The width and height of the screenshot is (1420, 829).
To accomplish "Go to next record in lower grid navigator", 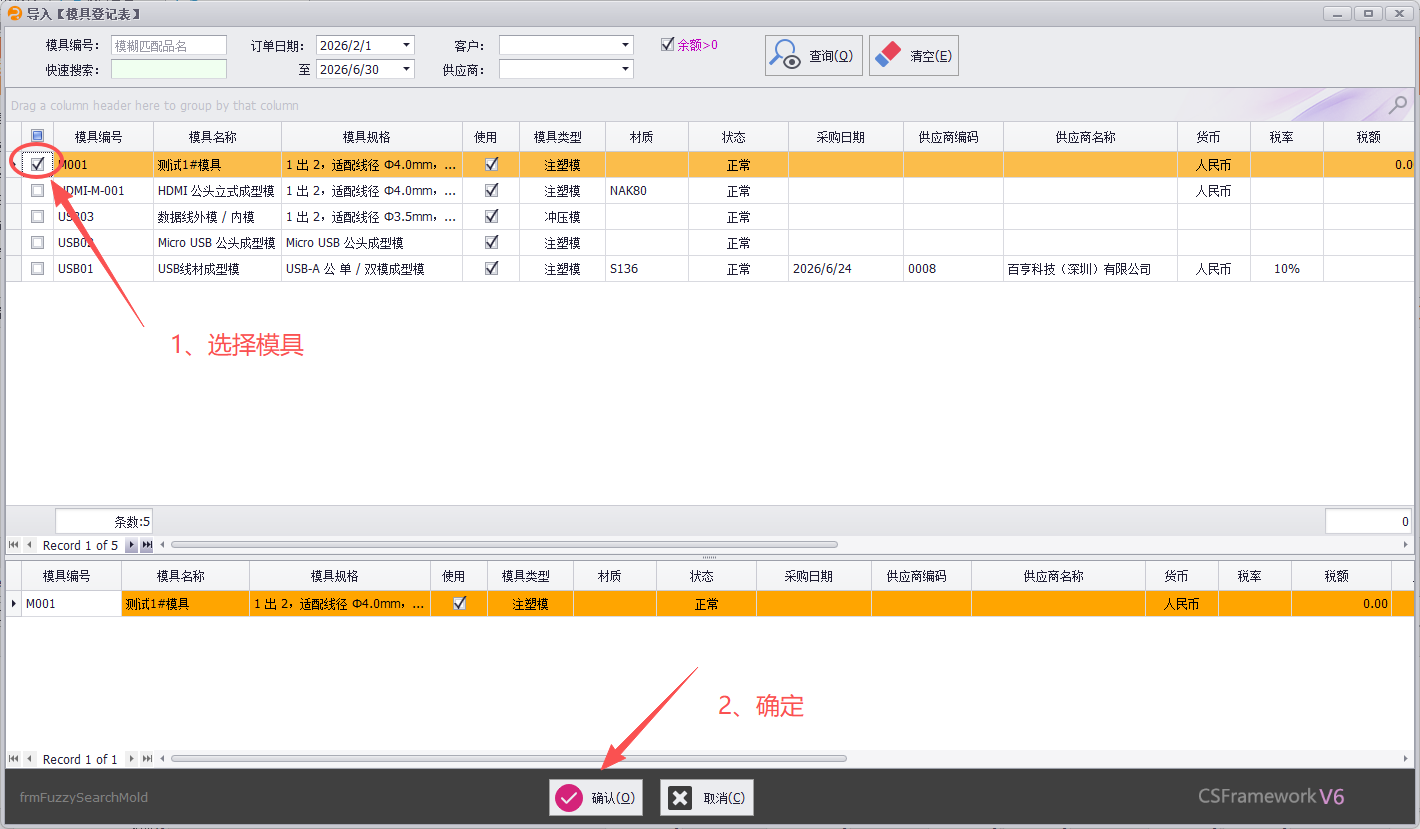I will click(131, 759).
